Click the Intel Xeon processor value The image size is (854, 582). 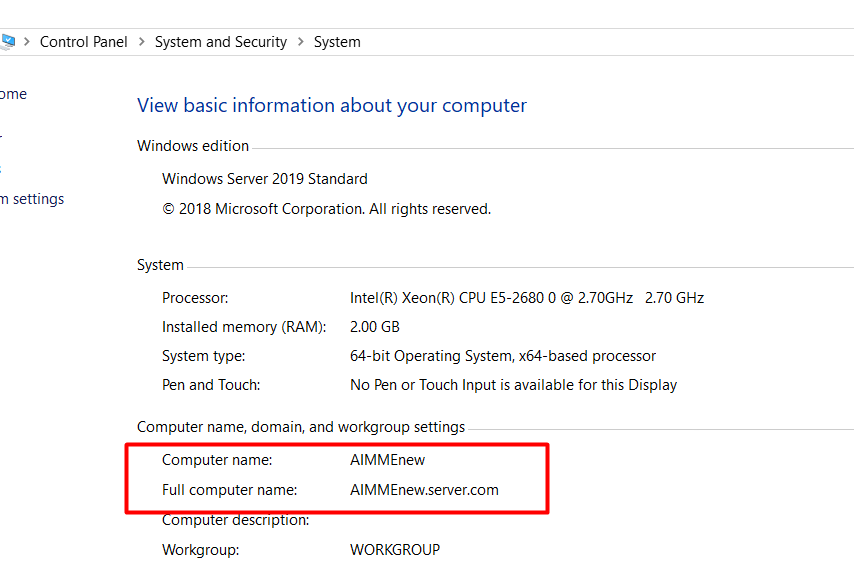tap(527, 298)
